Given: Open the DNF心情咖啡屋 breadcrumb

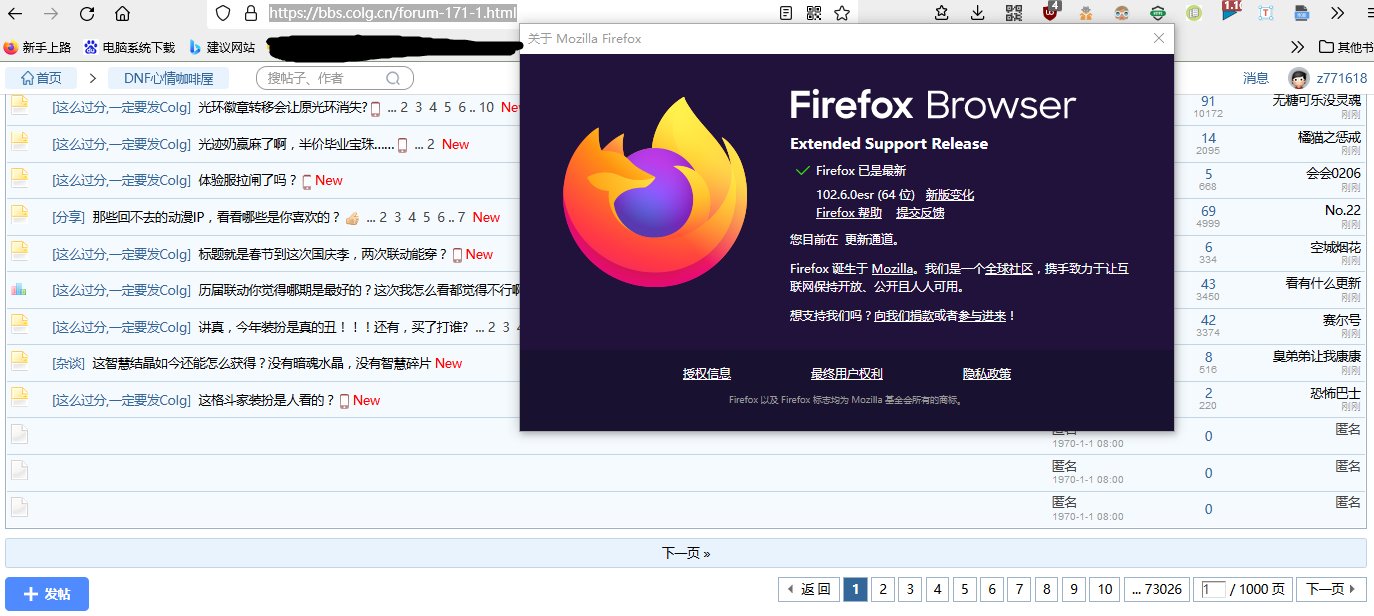Looking at the screenshot, I should point(168,78).
